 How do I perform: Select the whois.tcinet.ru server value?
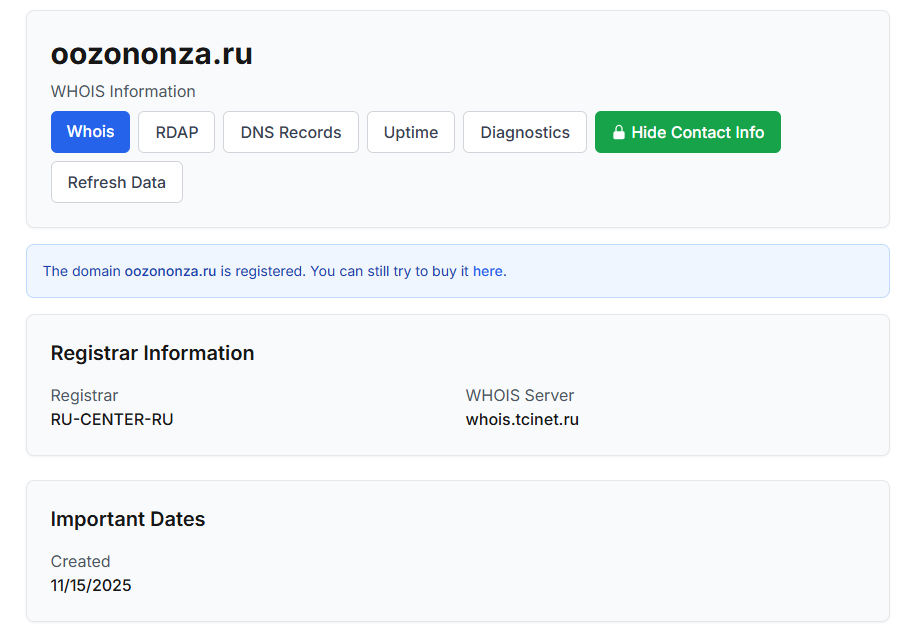[522, 420]
